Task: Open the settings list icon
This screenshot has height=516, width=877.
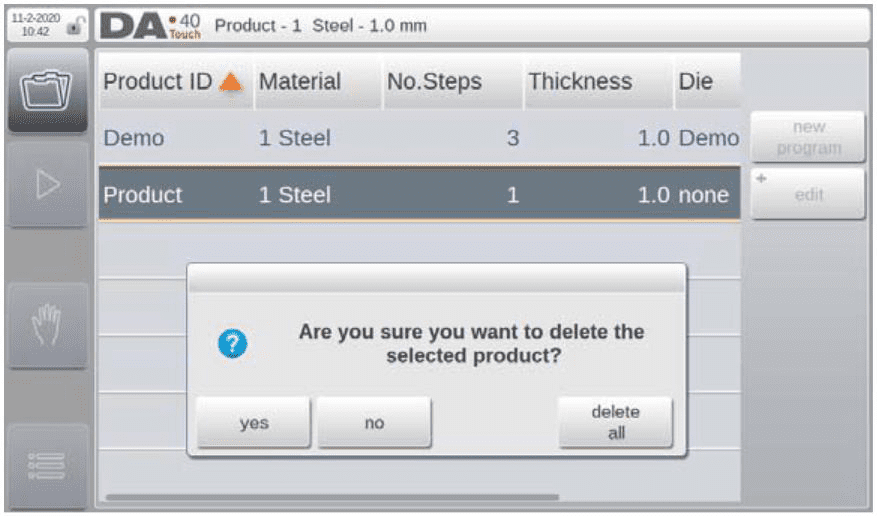Action: tap(48, 466)
